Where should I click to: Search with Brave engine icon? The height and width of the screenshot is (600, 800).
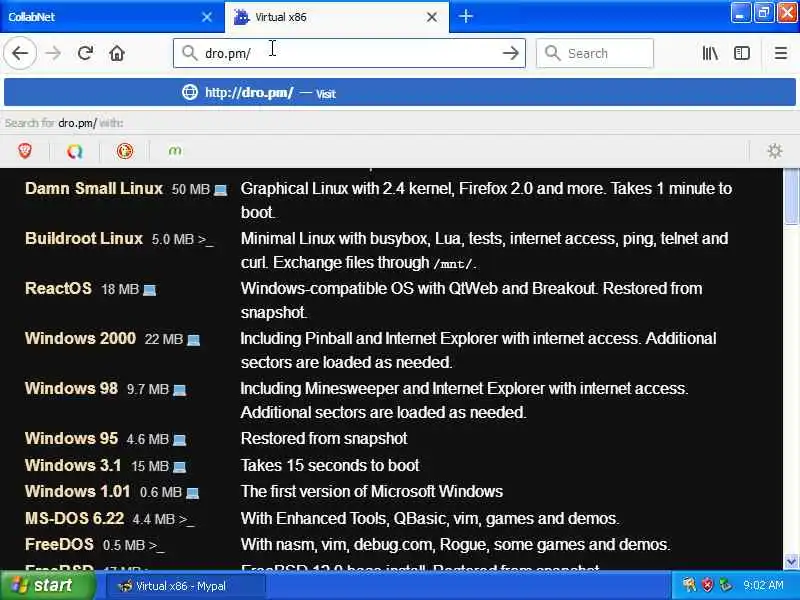25,151
